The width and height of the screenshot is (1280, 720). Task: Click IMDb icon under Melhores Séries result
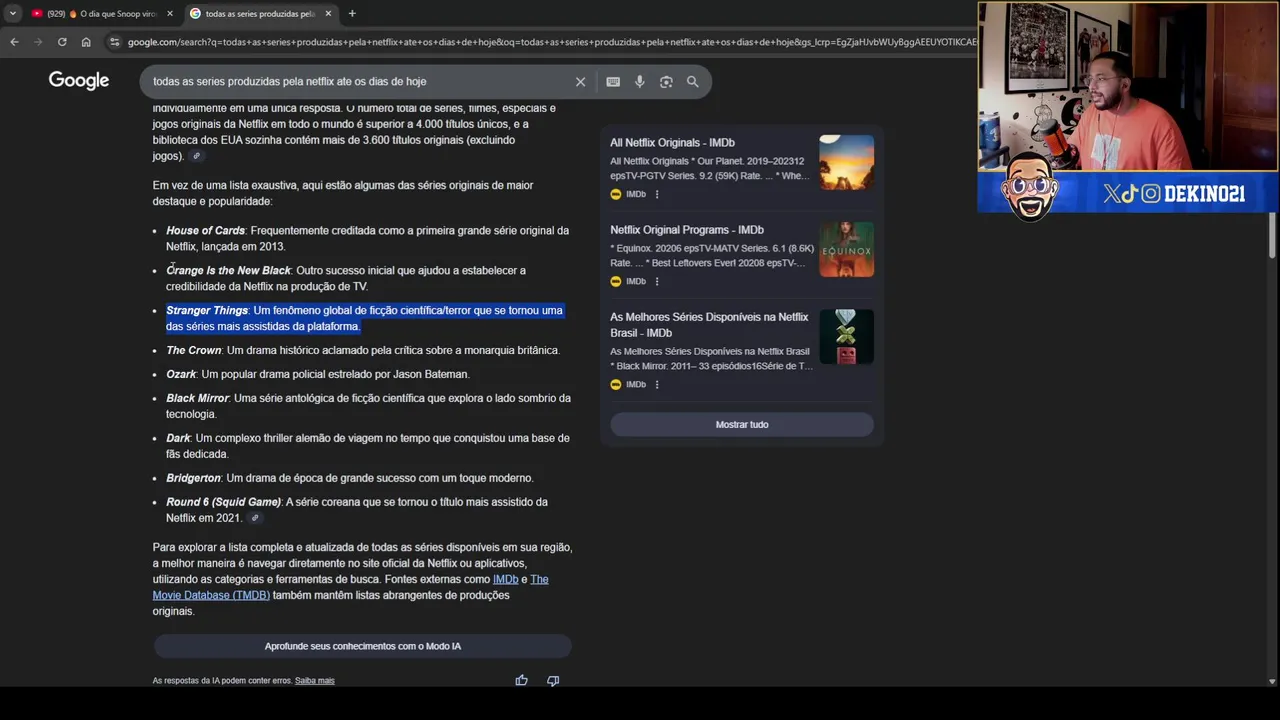pos(616,384)
